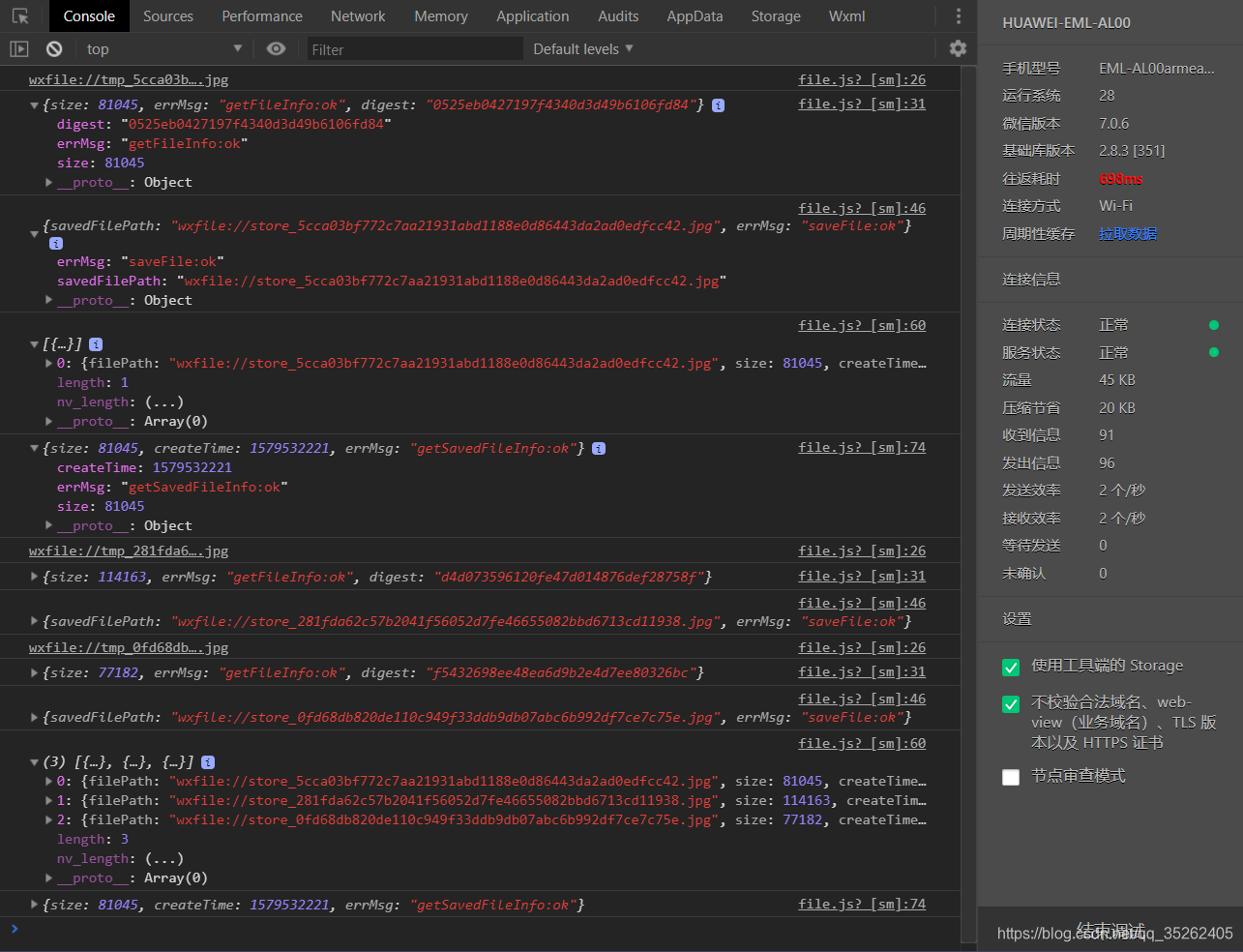Expand item 0 of the single-item array

pos(49,364)
